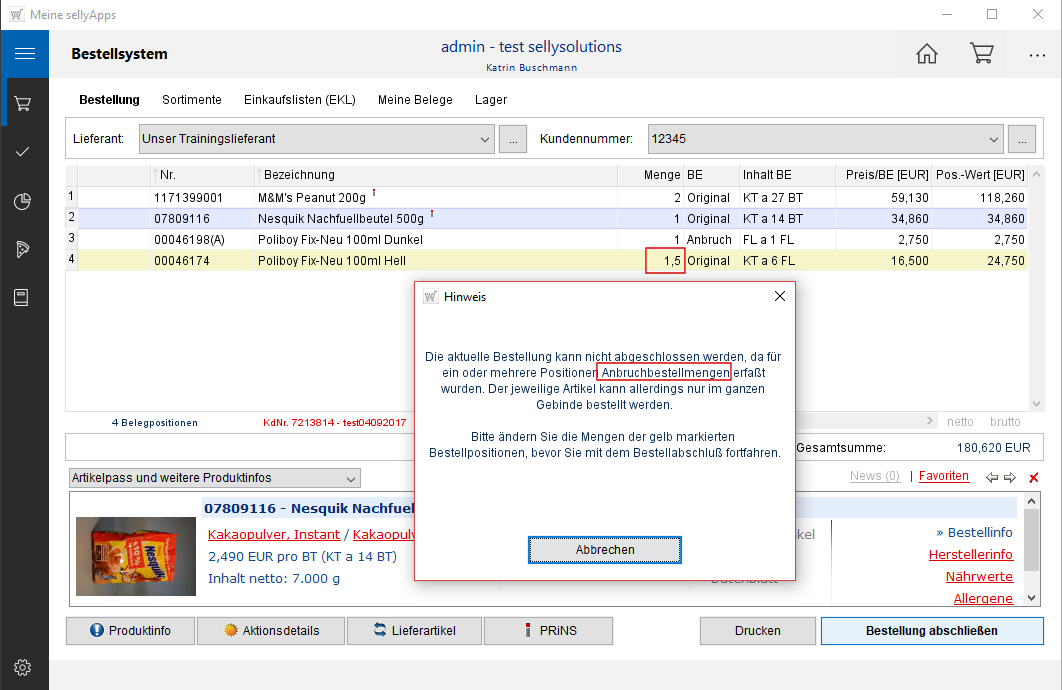Close the Hinweis dialog
This screenshot has width=1062, height=690.
(x=780, y=296)
